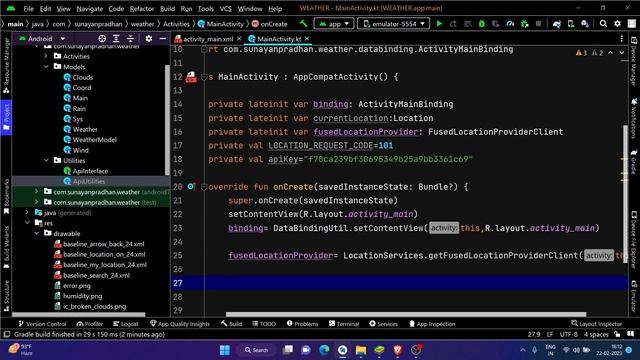This screenshot has width=640, height=360.
Task: Go to previous highlighted error arrow
Action: click(610, 53)
